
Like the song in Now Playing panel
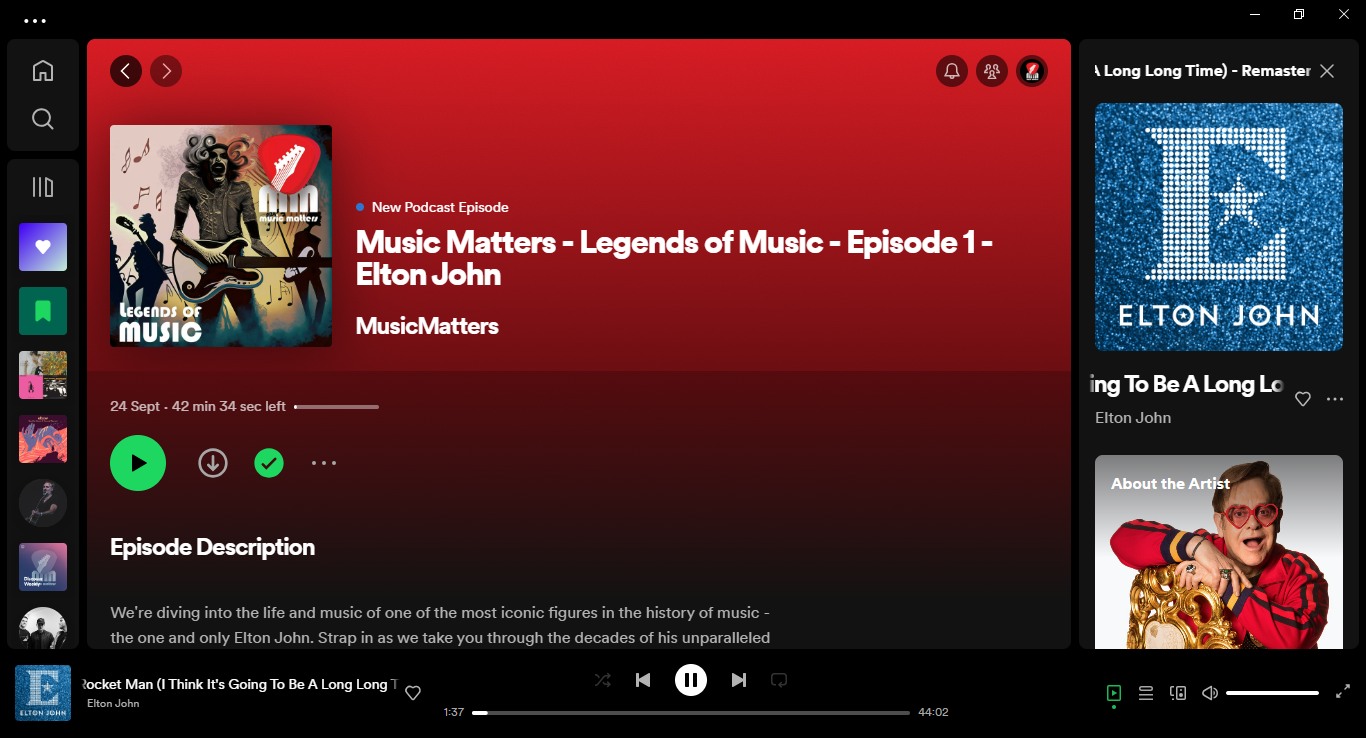coord(1303,399)
